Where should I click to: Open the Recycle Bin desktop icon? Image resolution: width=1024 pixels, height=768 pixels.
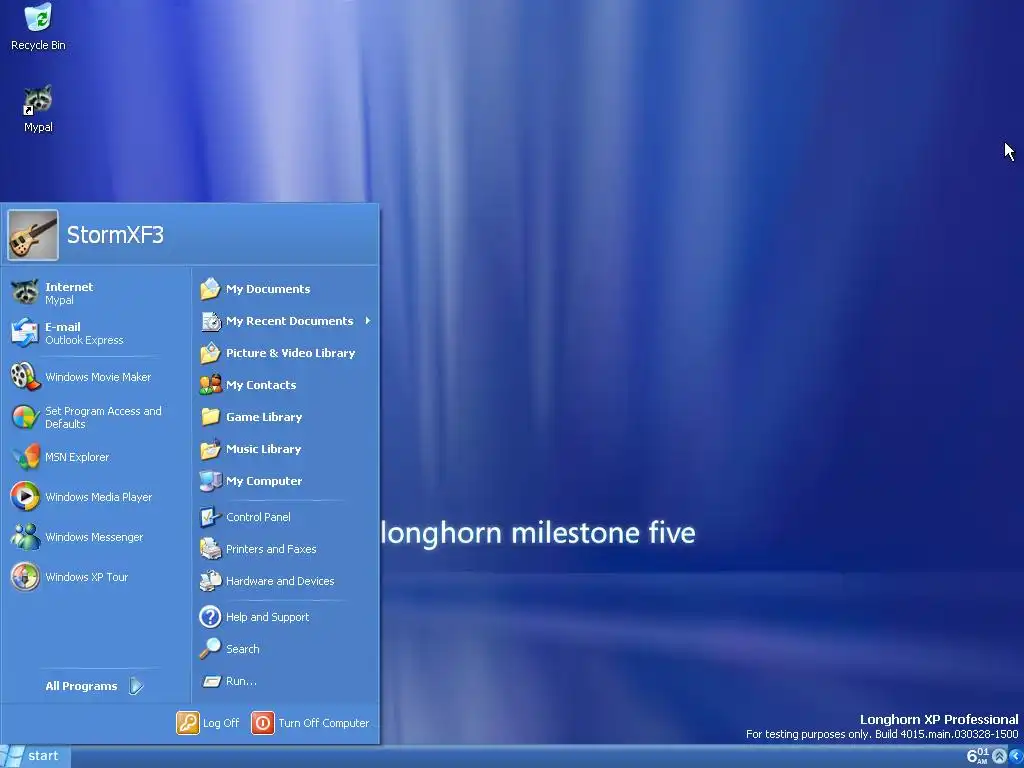click(x=38, y=18)
